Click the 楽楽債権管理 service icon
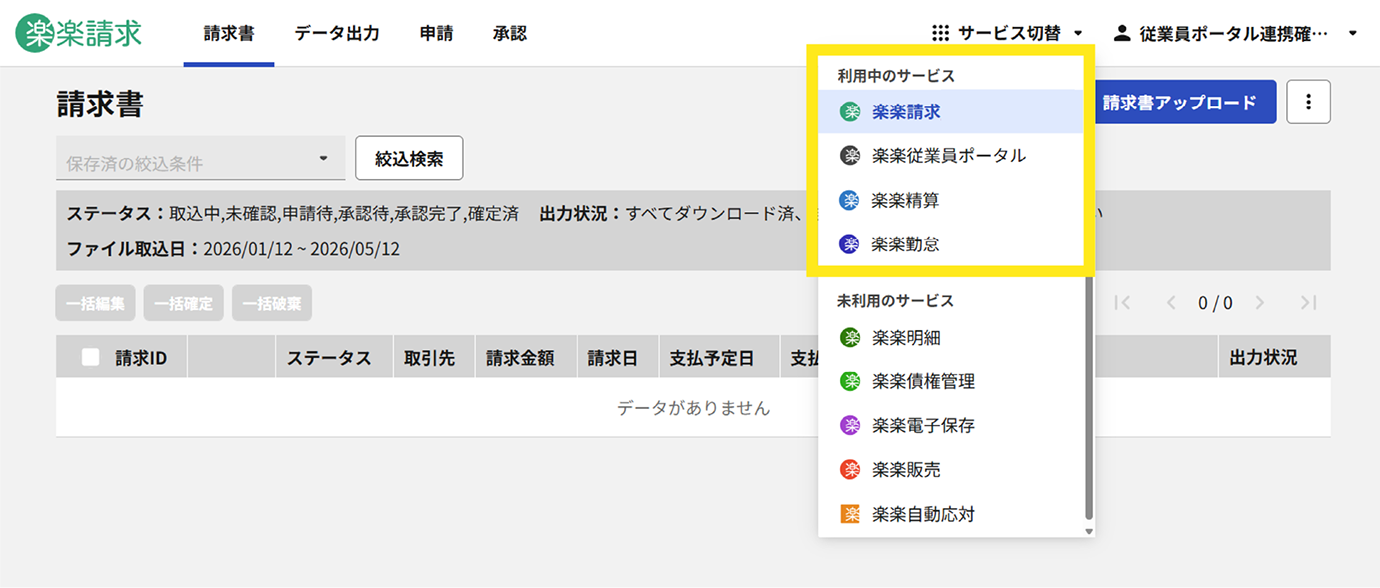Screen dimensions: 1380x588 click(x=850, y=381)
